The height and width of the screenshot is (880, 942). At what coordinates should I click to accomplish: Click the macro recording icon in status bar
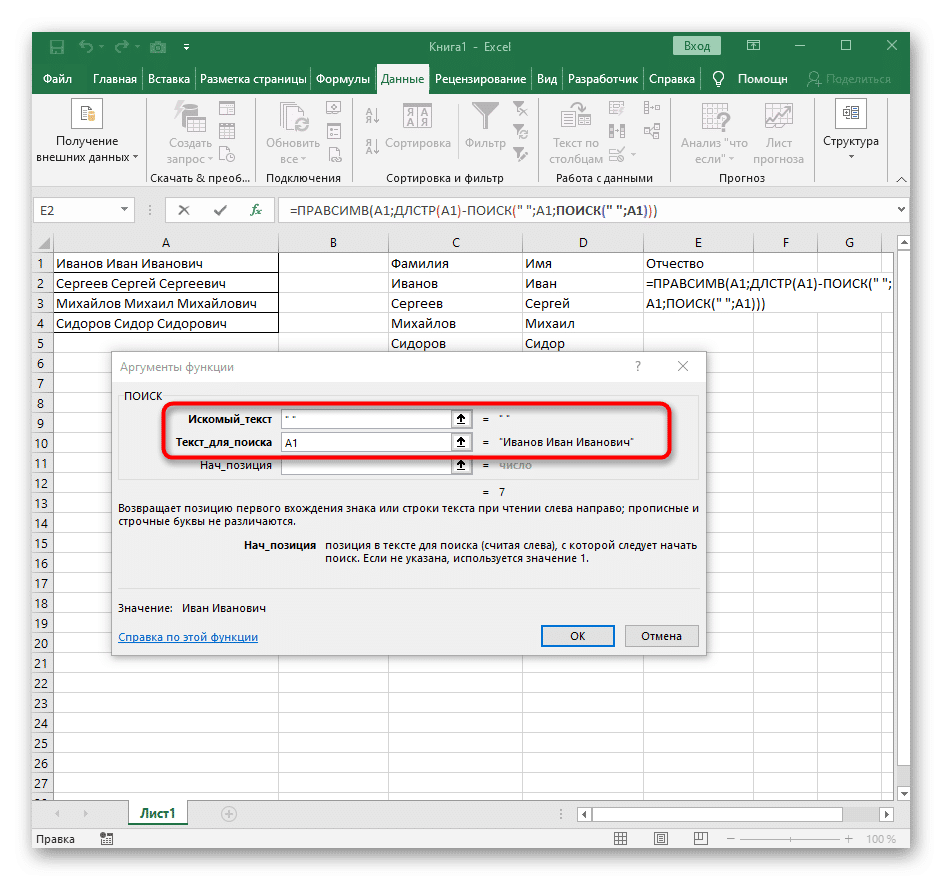(x=107, y=838)
